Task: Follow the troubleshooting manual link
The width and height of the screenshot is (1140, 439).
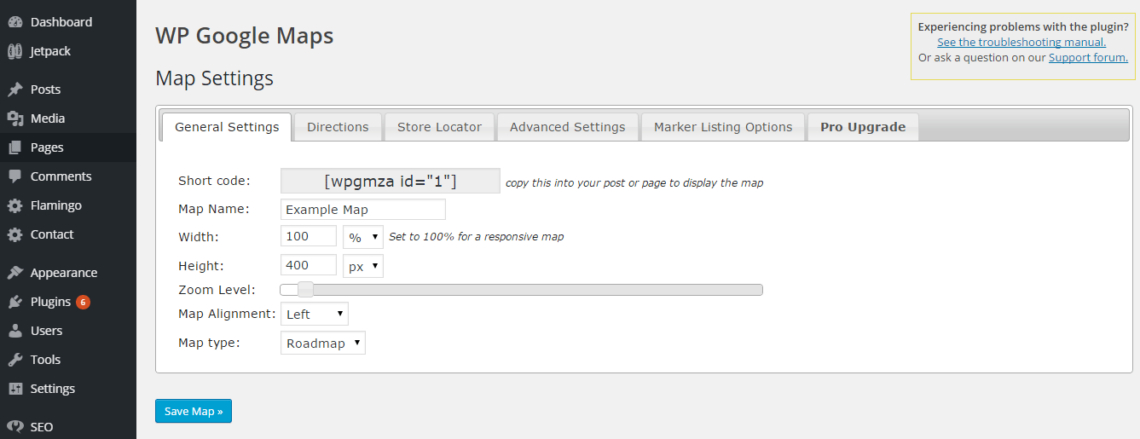Action: [x=1021, y=42]
